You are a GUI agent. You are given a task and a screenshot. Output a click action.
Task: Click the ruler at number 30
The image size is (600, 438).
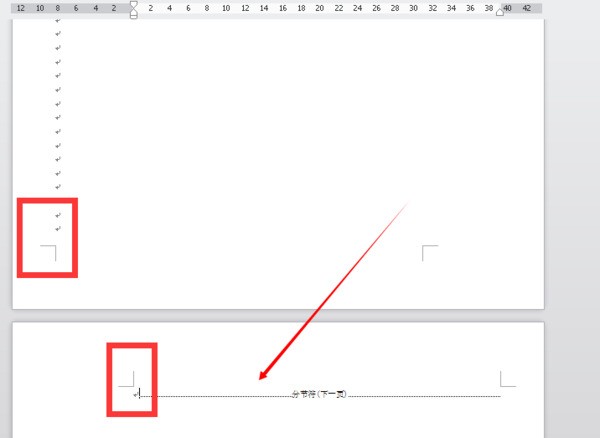coord(413,8)
